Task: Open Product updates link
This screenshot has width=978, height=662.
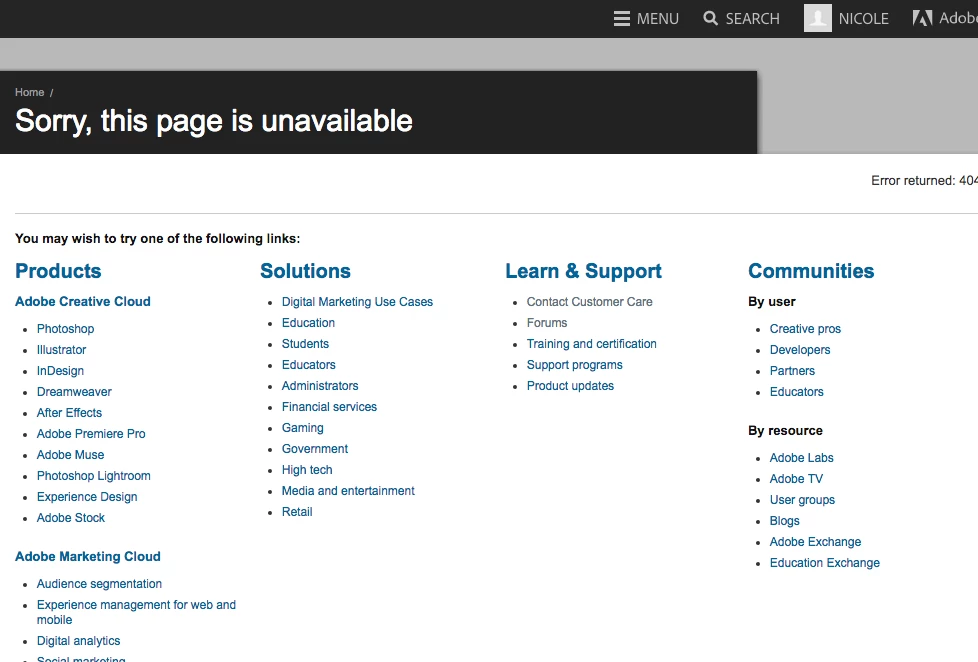Action: click(570, 386)
